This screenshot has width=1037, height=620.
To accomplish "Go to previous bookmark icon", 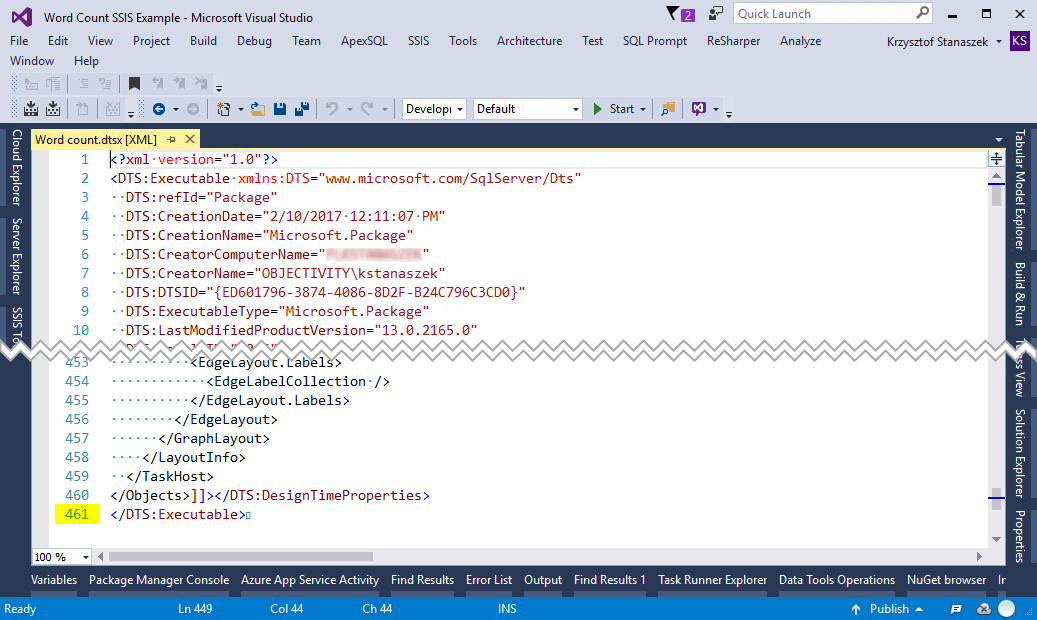I will click(x=157, y=83).
